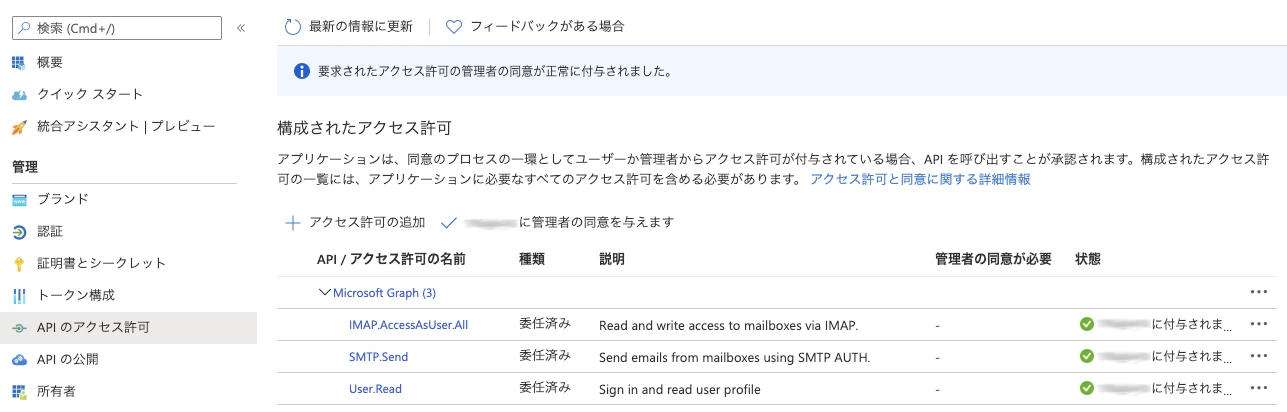Click the クイック スタート cloud icon

pos(19,95)
